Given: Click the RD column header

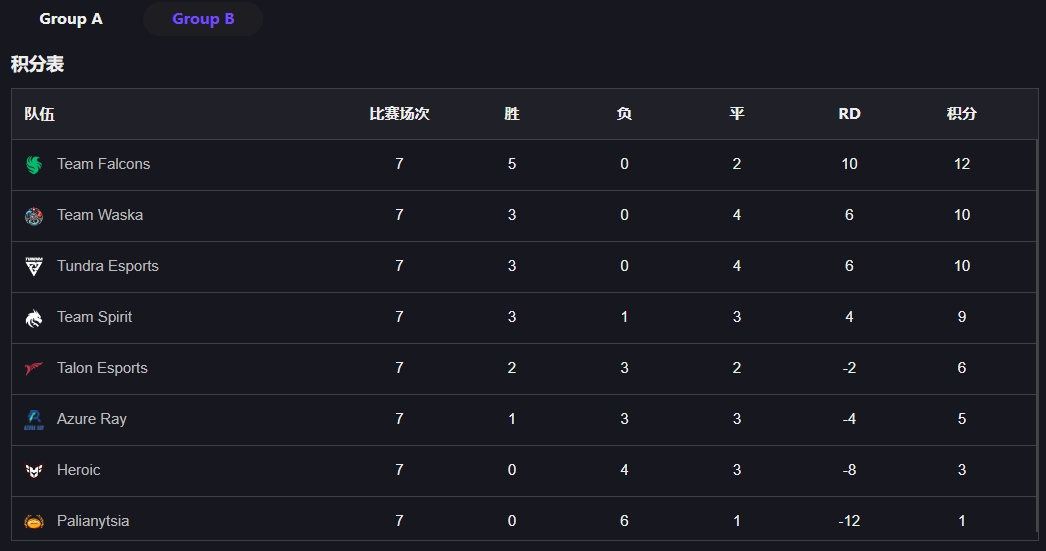Looking at the screenshot, I should 849,114.
